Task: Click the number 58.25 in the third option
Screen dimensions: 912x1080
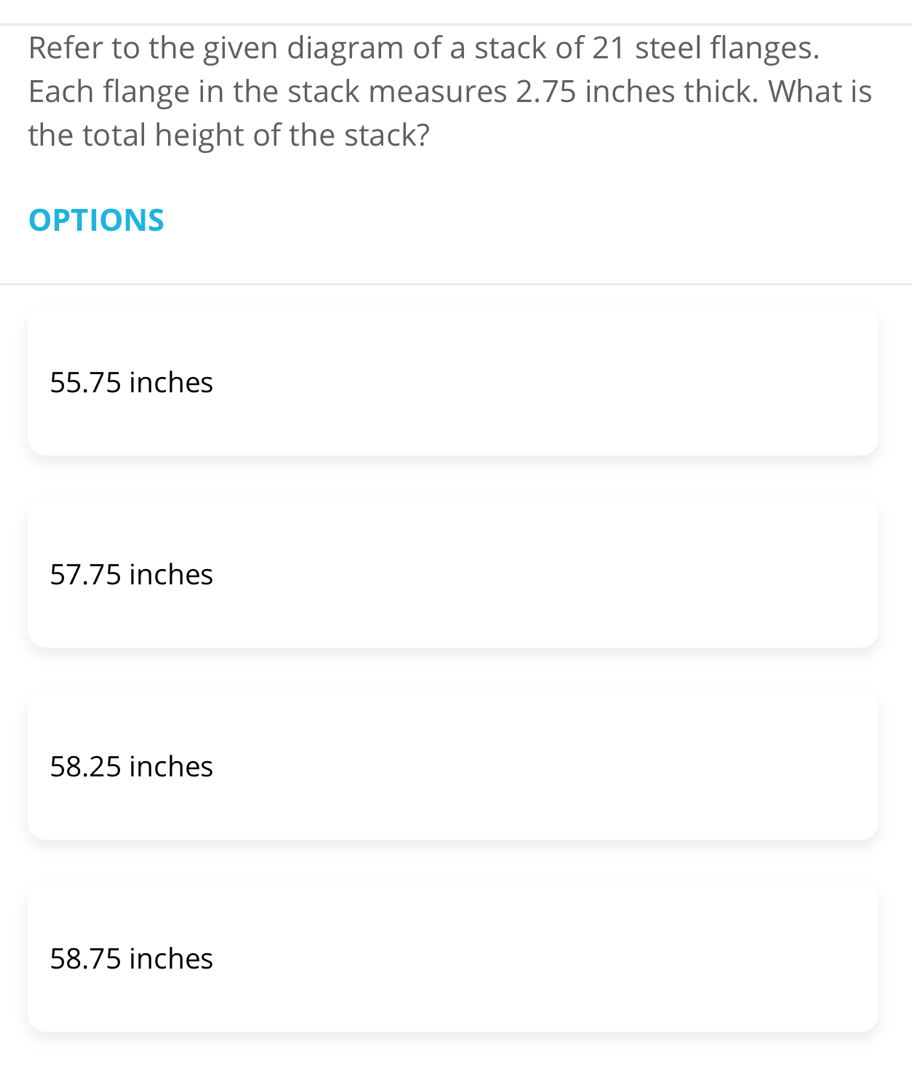Action: tap(86, 766)
